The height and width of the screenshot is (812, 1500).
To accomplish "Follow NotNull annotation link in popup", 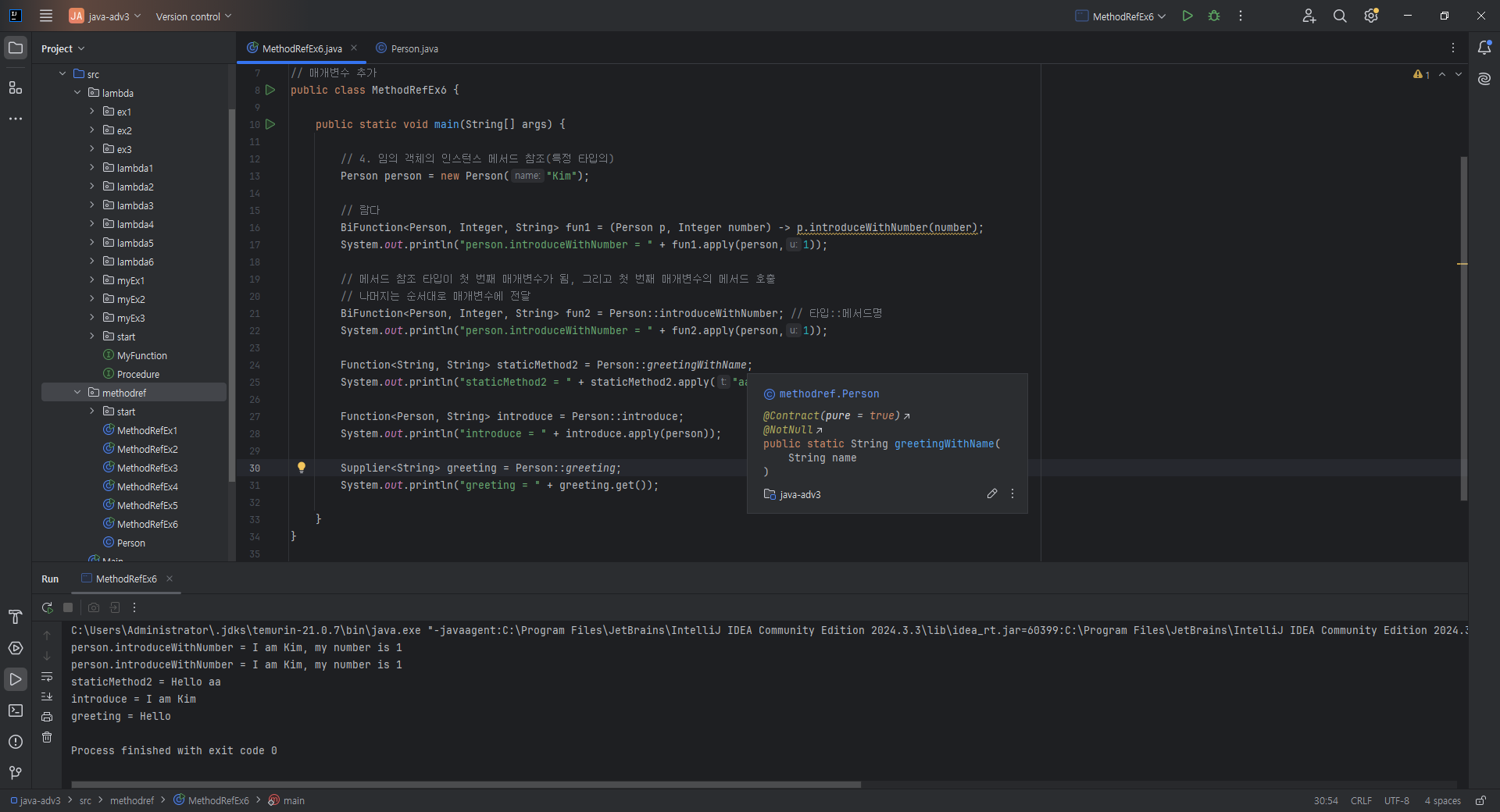I will (819, 430).
